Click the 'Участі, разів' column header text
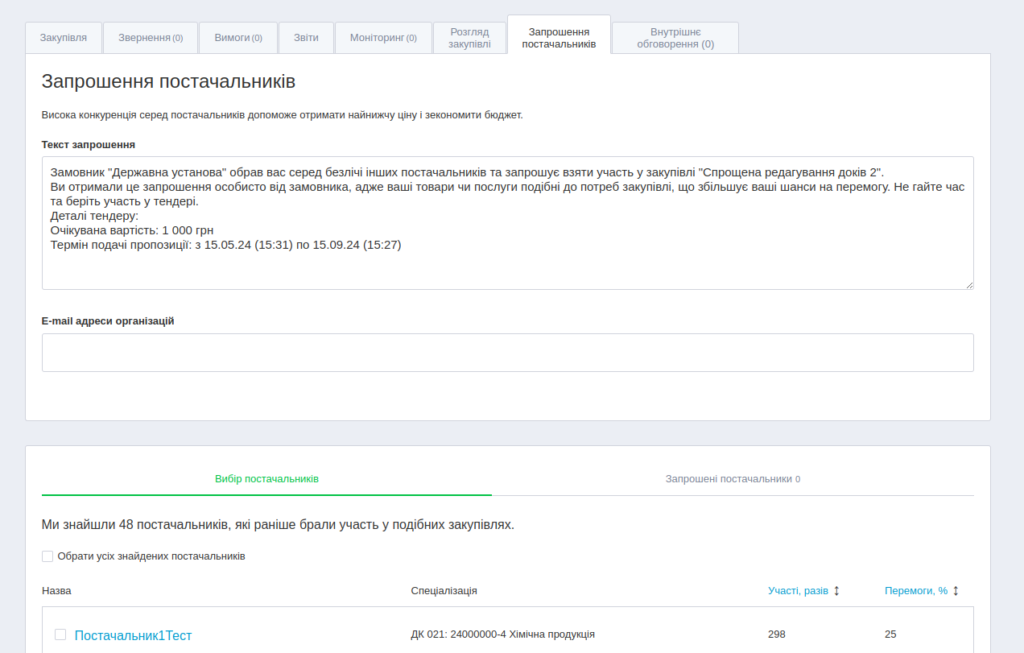The width and height of the screenshot is (1024, 653). coord(797,591)
